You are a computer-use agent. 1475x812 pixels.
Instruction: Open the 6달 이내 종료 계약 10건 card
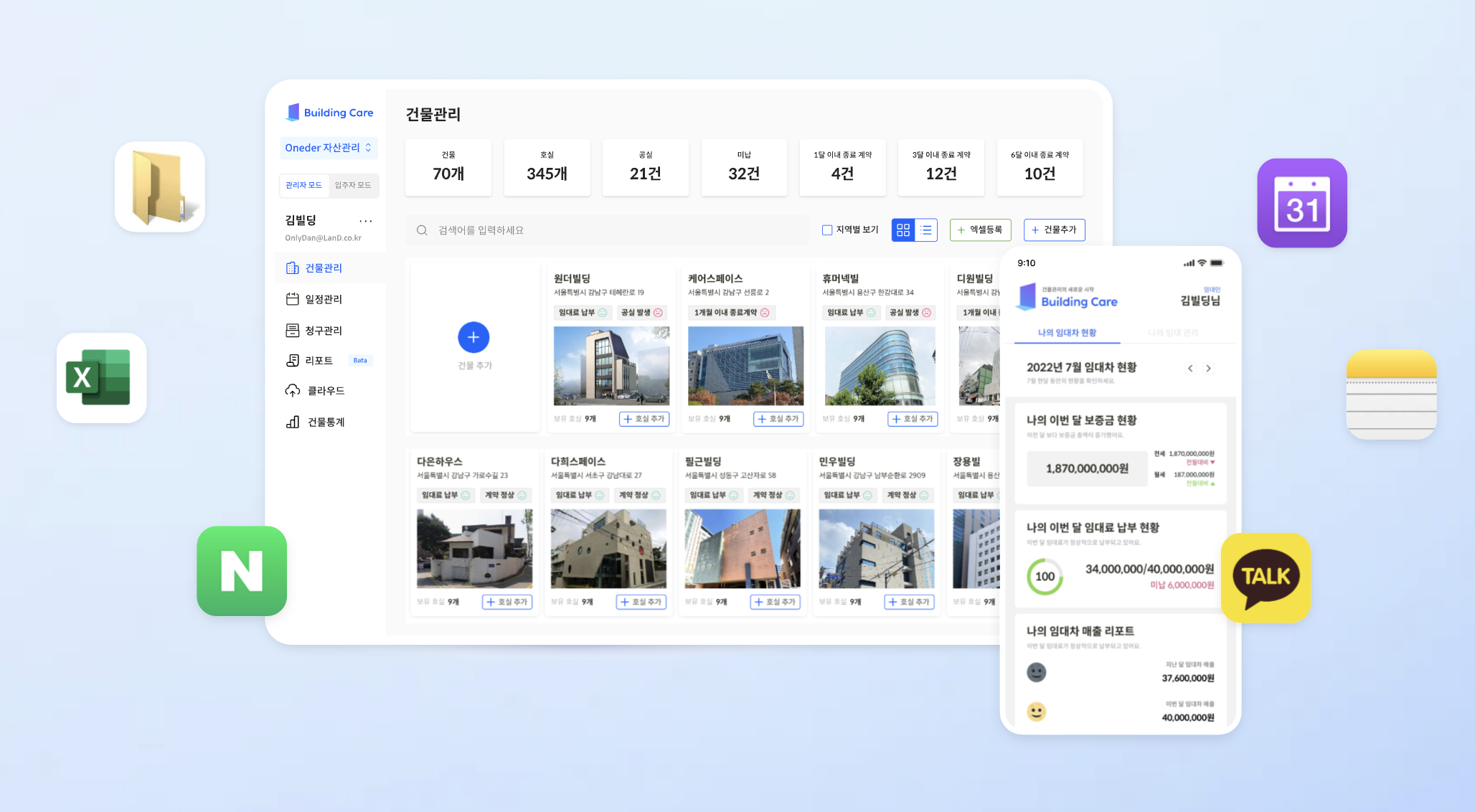[1040, 167]
